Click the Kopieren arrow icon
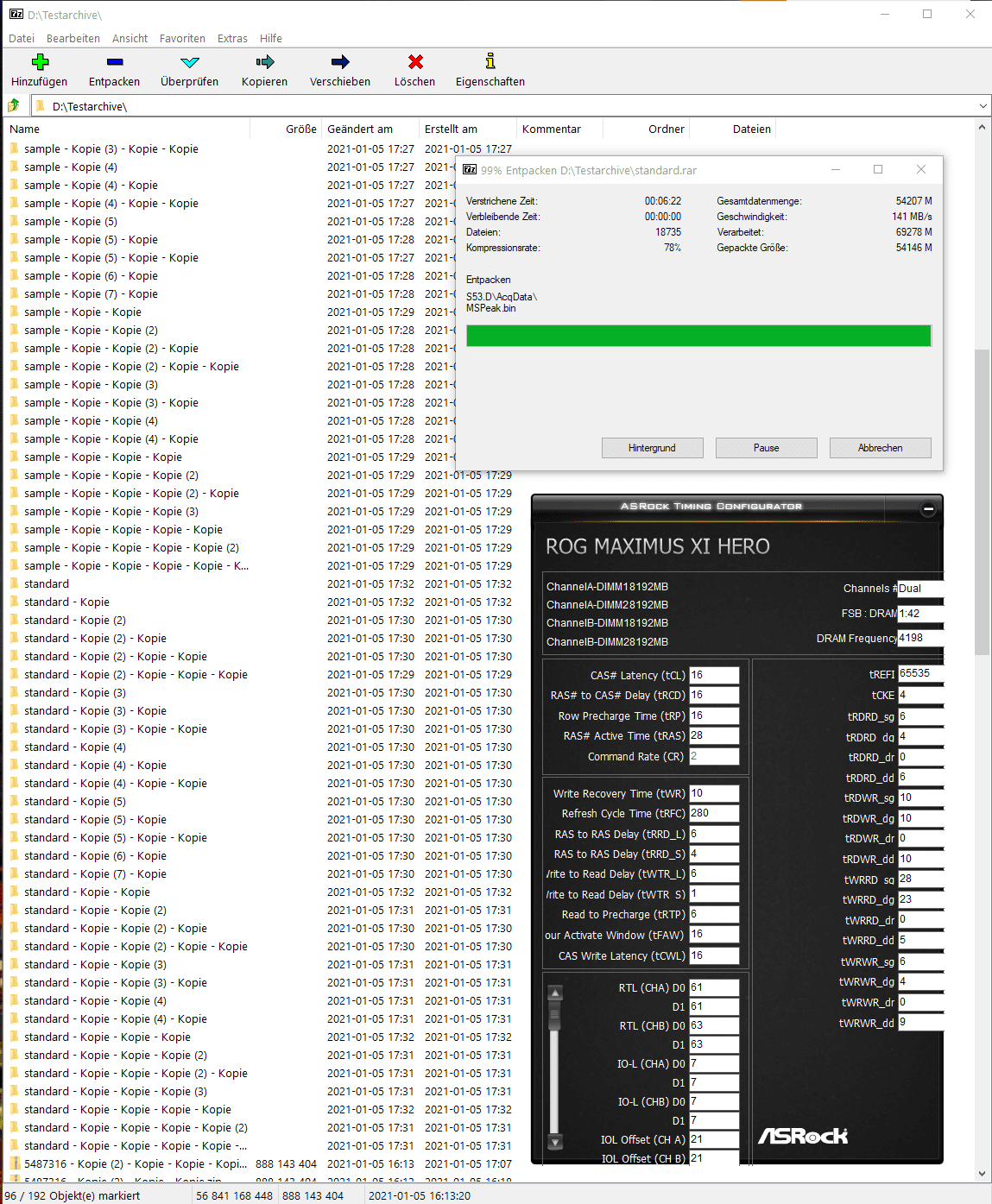 click(x=265, y=61)
